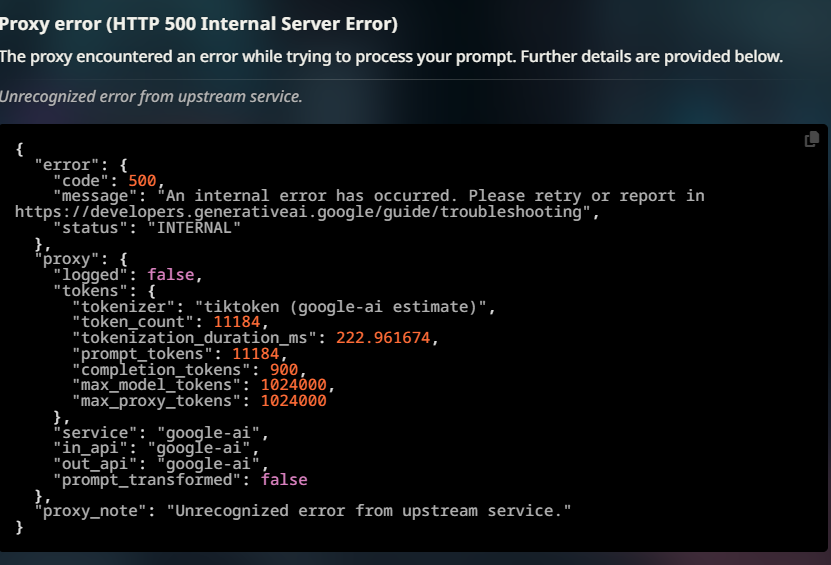This screenshot has height=565, width=831.
Task: Click the "status": "INTERNAL" line
Action: point(147,228)
